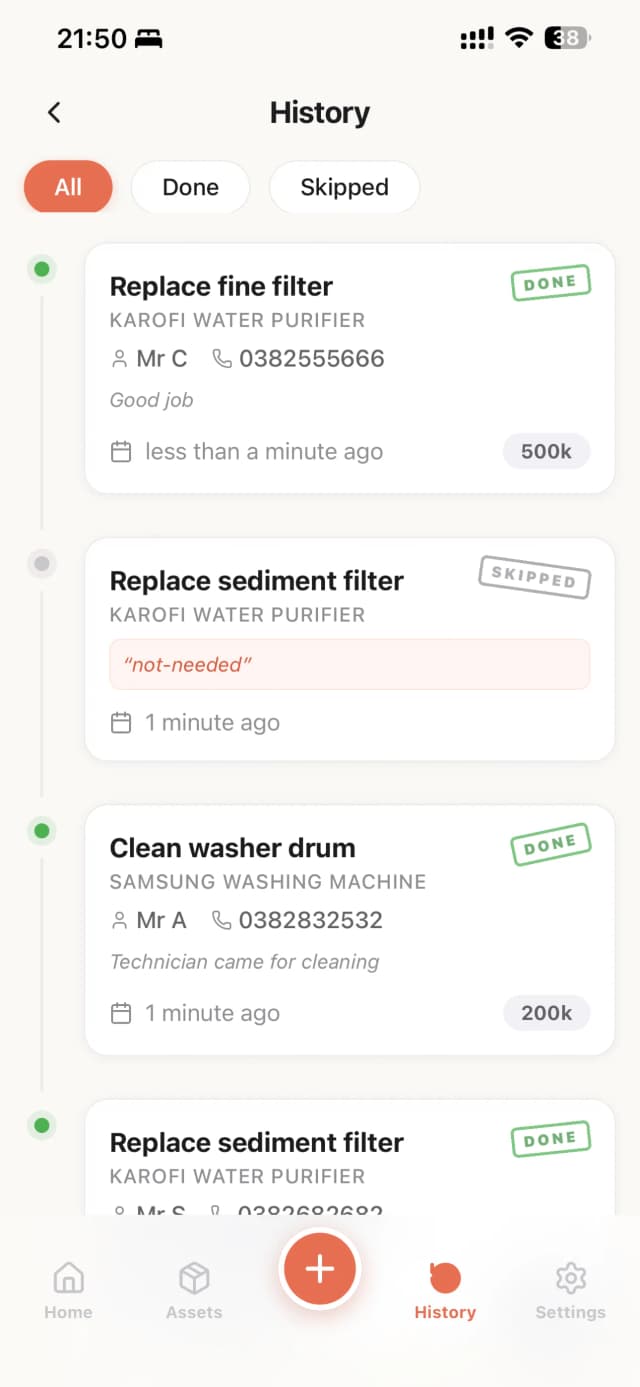
Task: Filter history by Done
Action: (x=190, y=187)
